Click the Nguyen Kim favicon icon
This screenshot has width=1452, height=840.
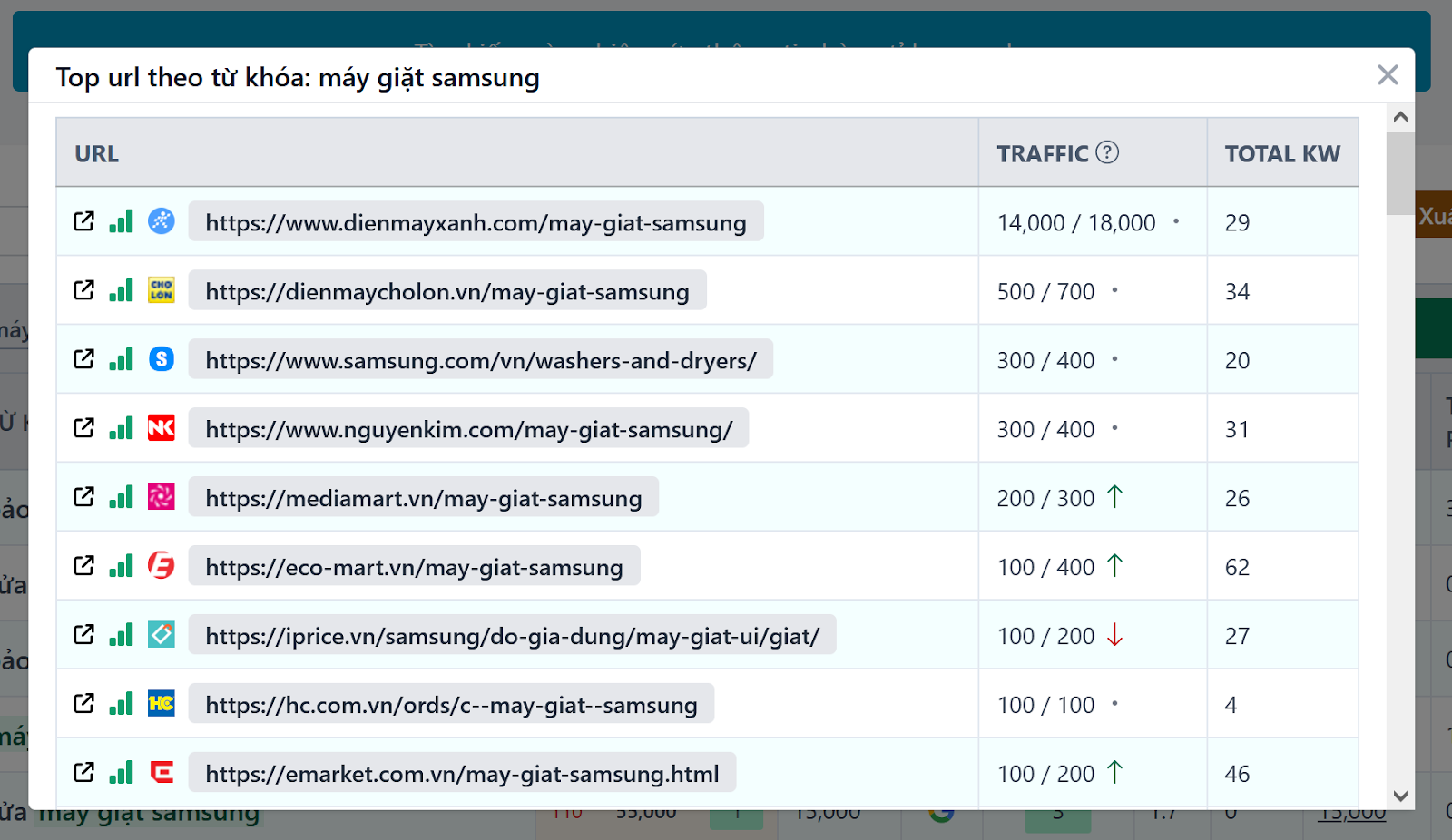click(162, 428)
